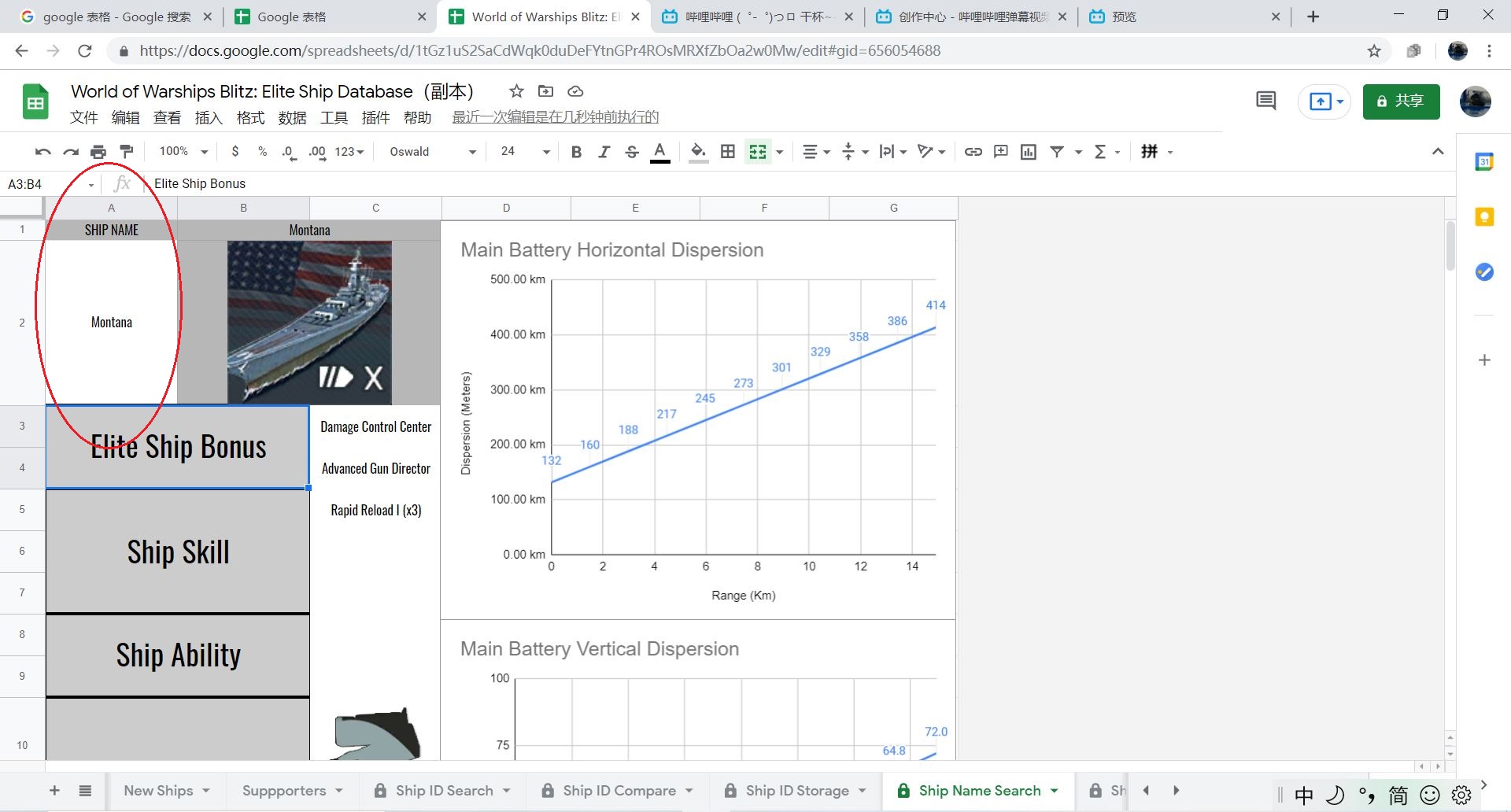The image size is (1511, 812).
Task: Switch to the Ship ID Compare sheet tab
Action: click(x=619, y=790)
